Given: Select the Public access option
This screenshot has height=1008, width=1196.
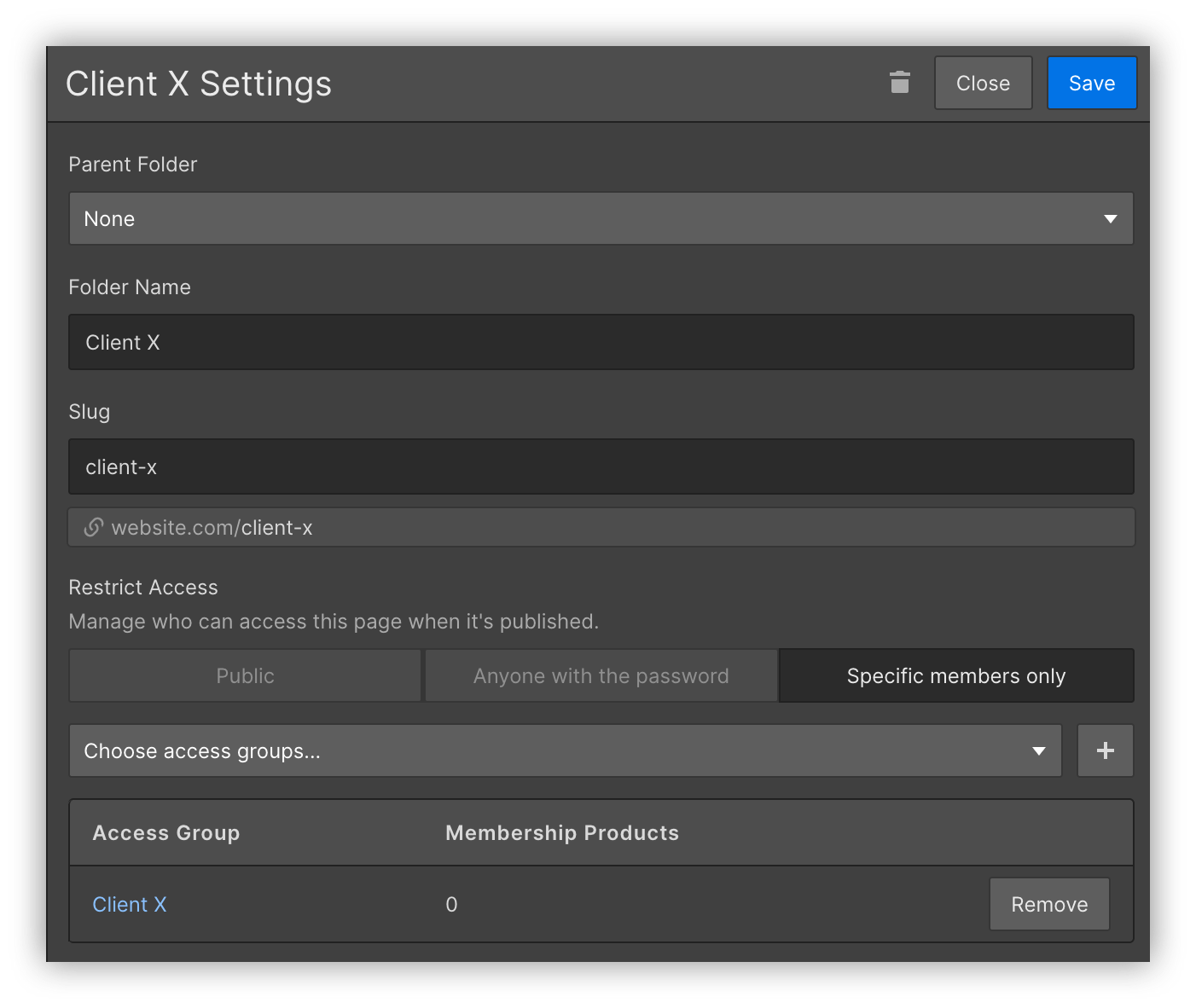Looking at the screenshot, I should 246,675.
